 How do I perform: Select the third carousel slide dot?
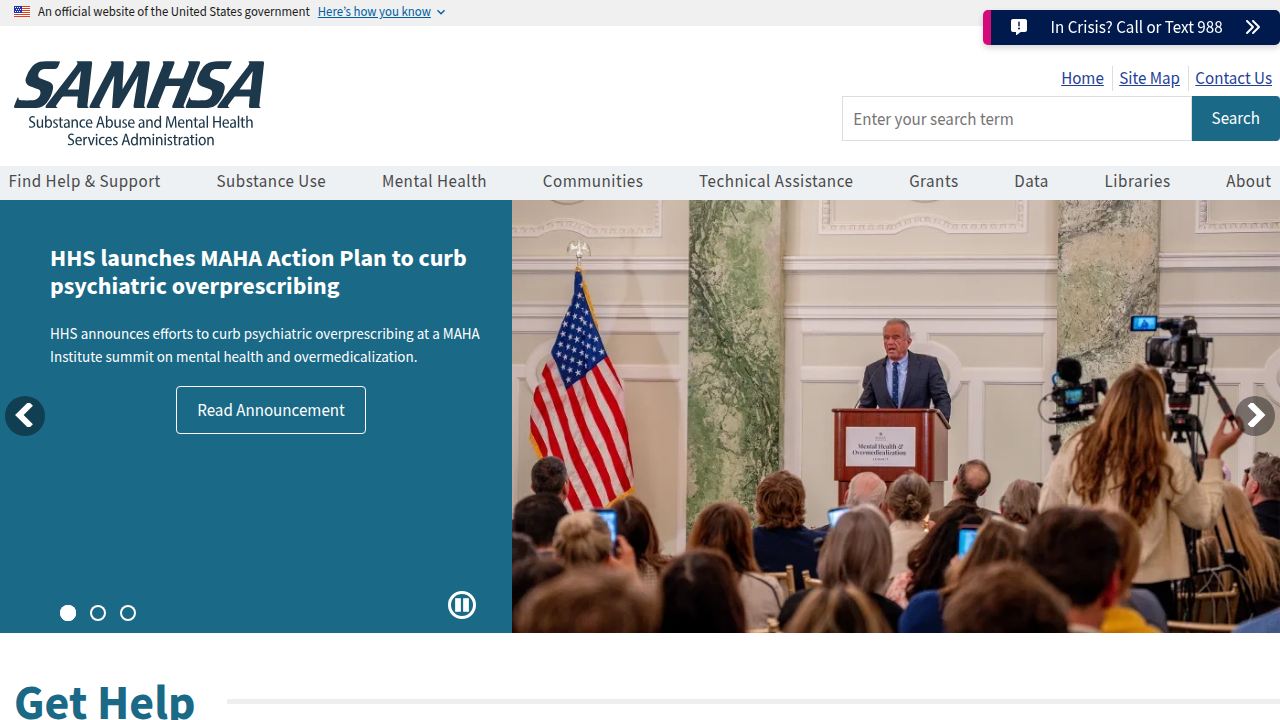point(128,613)
